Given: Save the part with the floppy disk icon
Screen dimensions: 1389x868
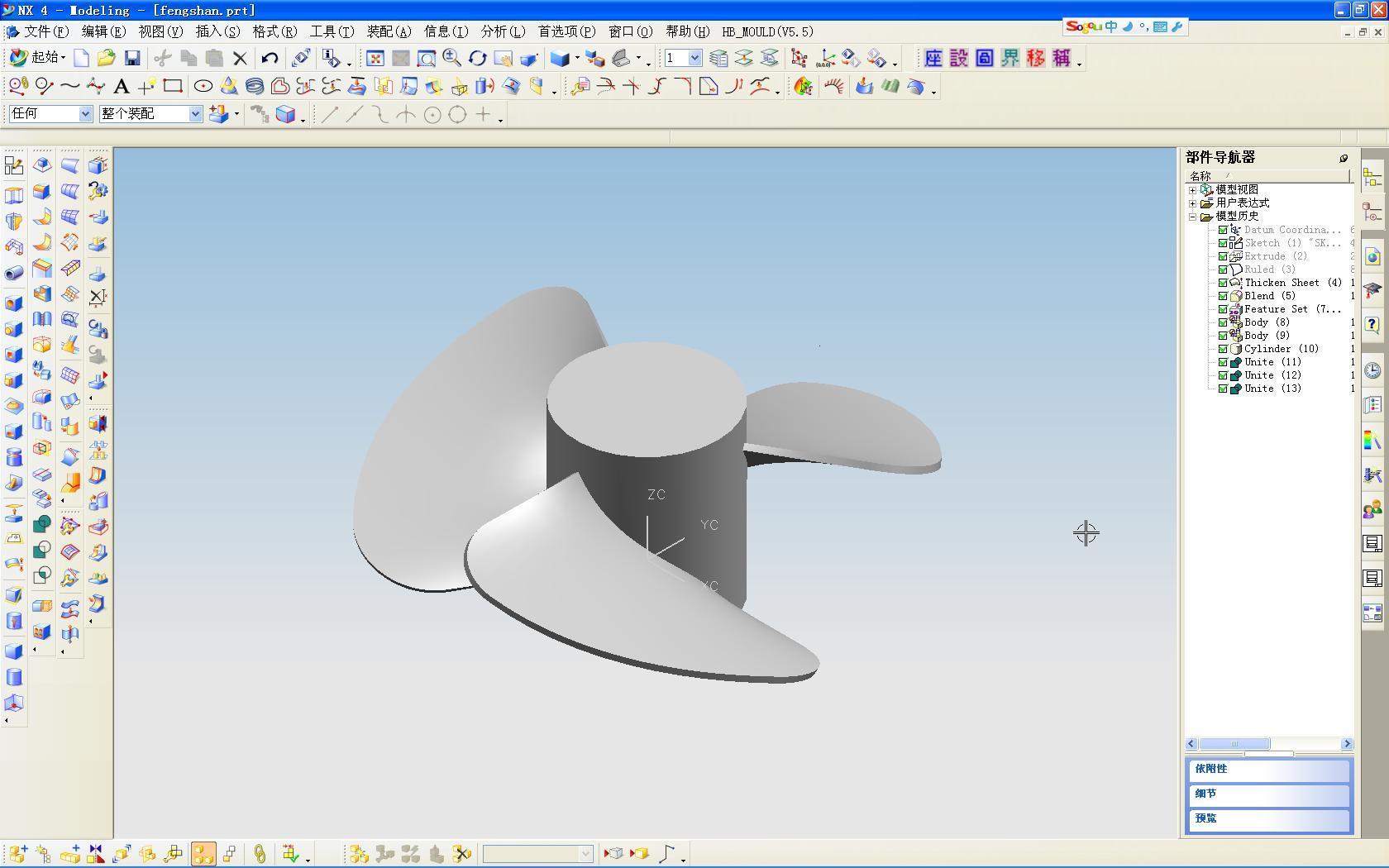Looking at the screenshot, I should [x=132, y=59].
